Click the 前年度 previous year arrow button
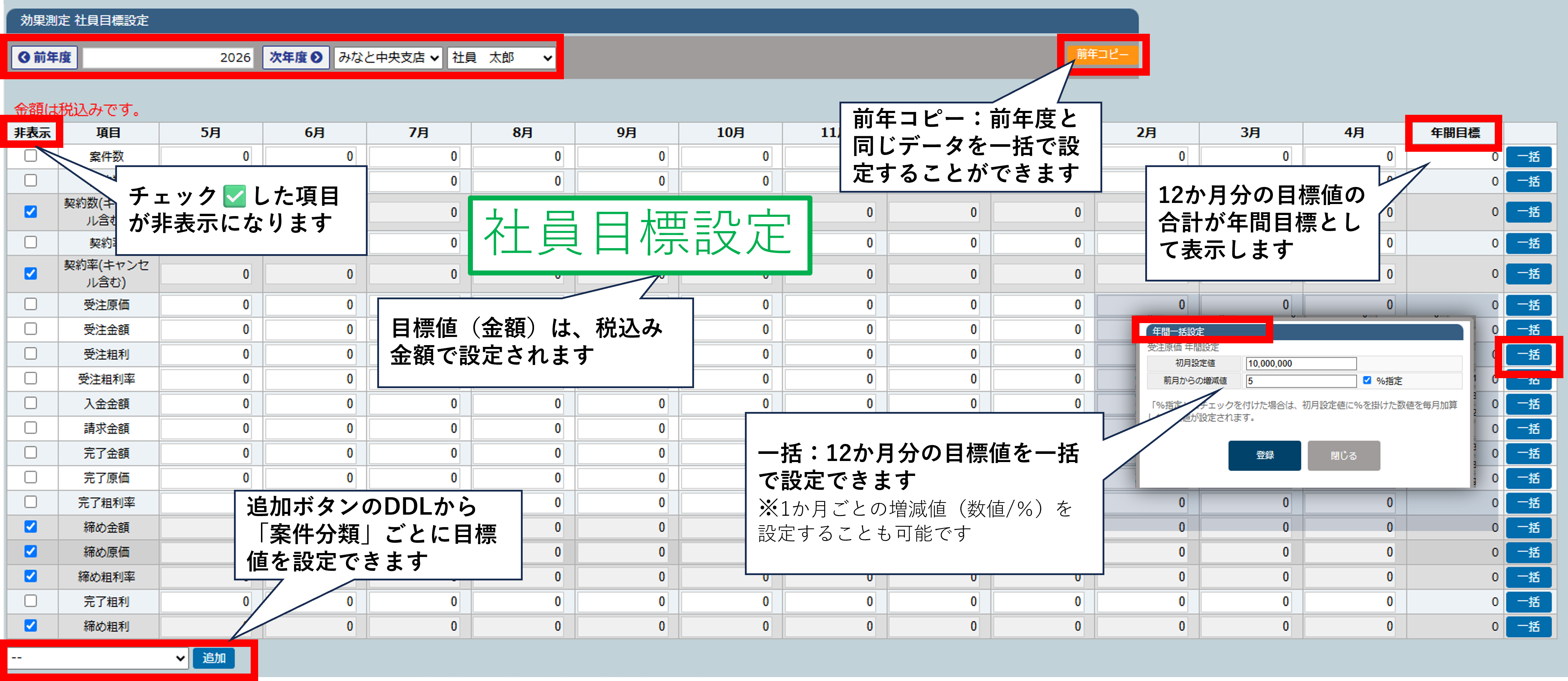Viewport: 1568px width, 681px height. (x=44, y=57)
